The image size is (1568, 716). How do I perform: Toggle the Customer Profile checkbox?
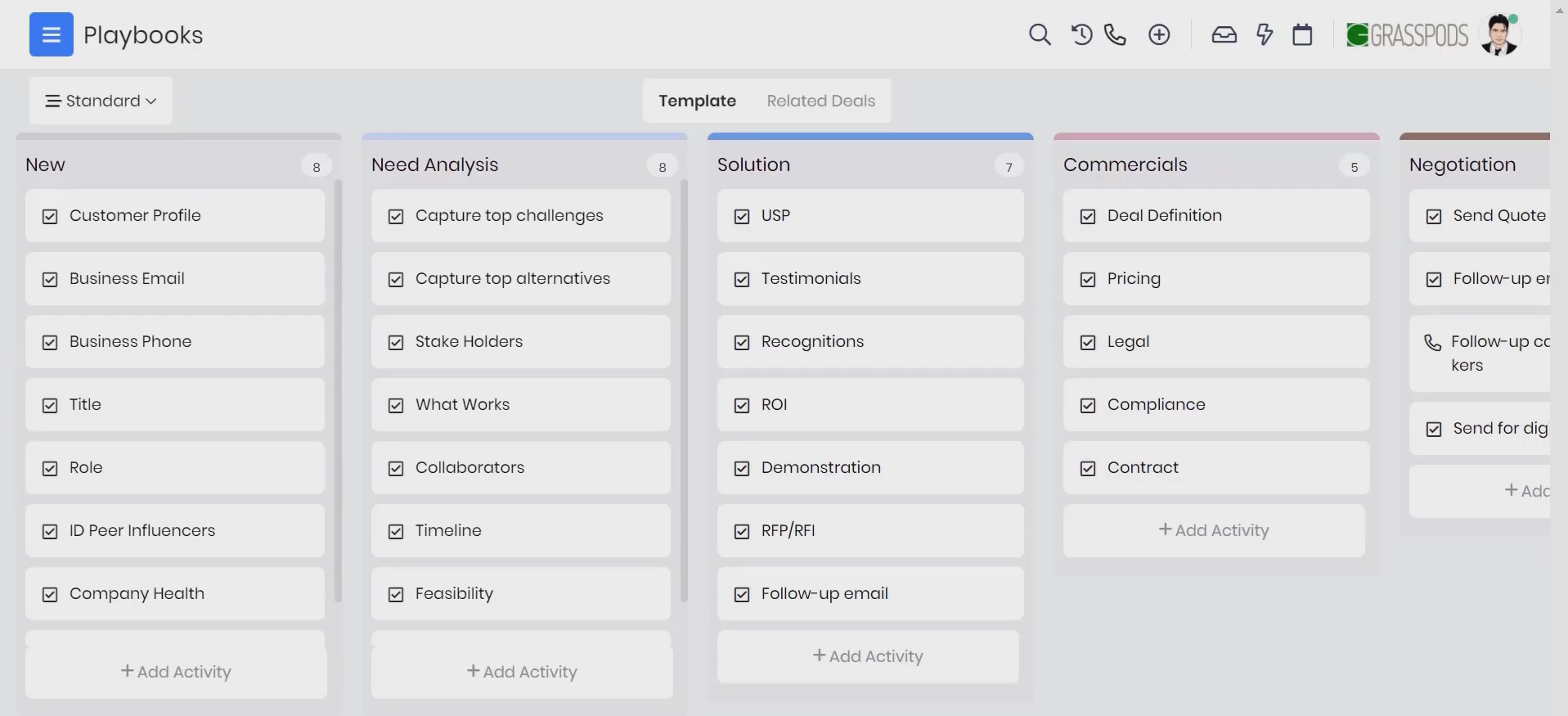50,216
